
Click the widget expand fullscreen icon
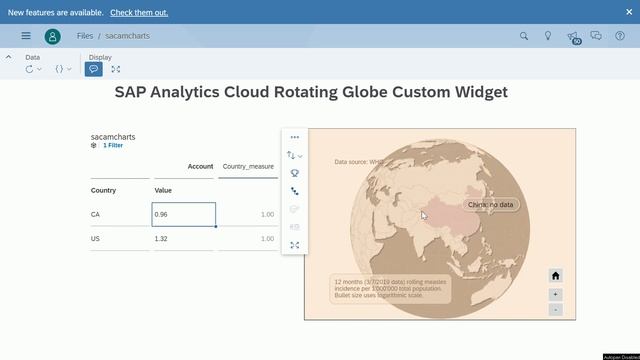tap(294, 245)
